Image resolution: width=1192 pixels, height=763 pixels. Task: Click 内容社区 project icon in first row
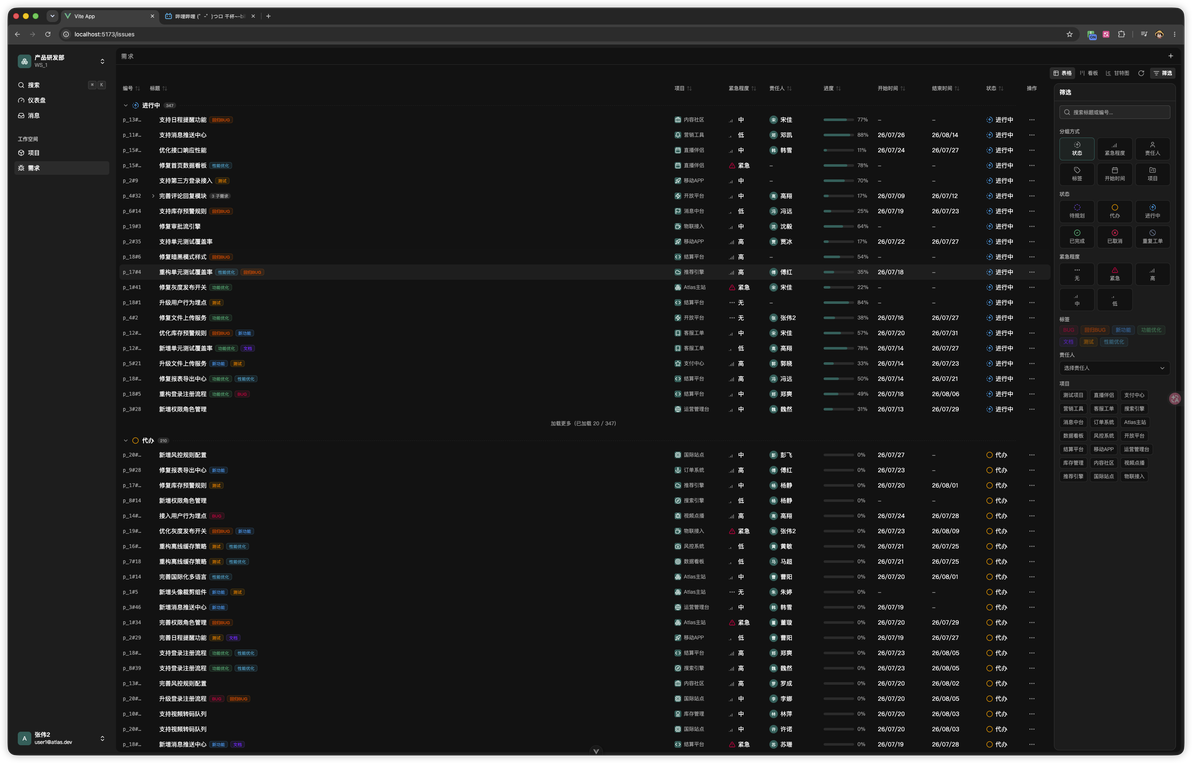point(677,120)
